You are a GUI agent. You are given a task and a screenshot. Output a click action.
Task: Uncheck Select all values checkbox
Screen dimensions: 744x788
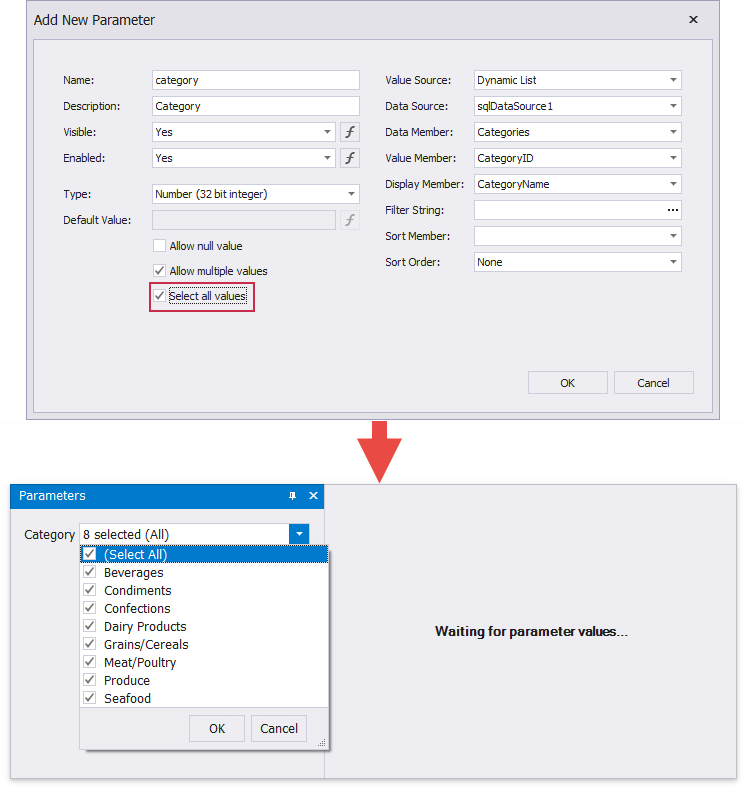tap(159, 296)
